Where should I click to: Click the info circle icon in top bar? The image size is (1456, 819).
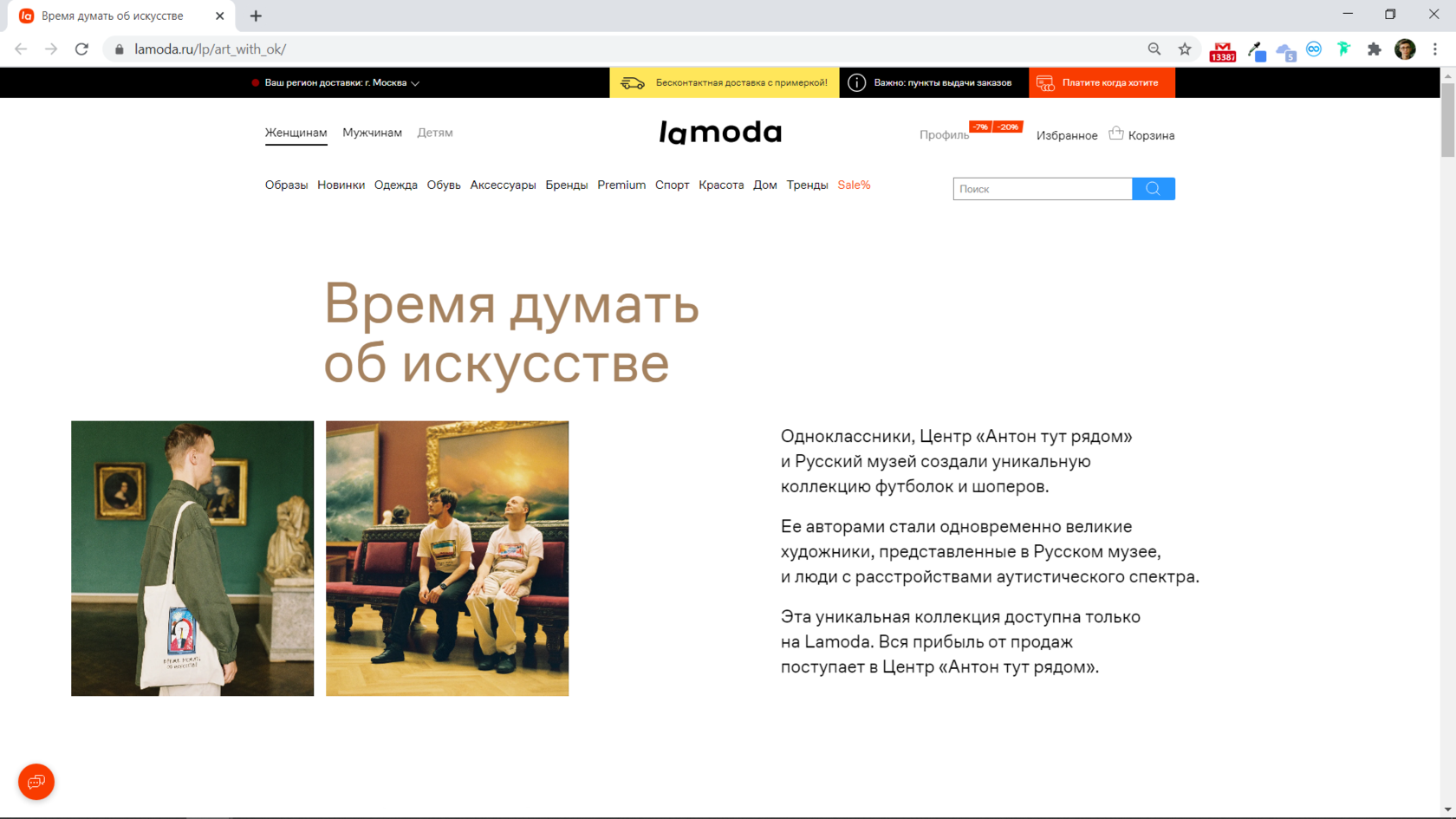coord(856,82)
